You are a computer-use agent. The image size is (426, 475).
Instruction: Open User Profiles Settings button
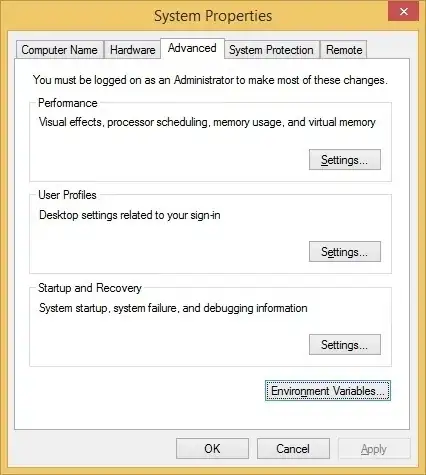[x=345, y=252]
